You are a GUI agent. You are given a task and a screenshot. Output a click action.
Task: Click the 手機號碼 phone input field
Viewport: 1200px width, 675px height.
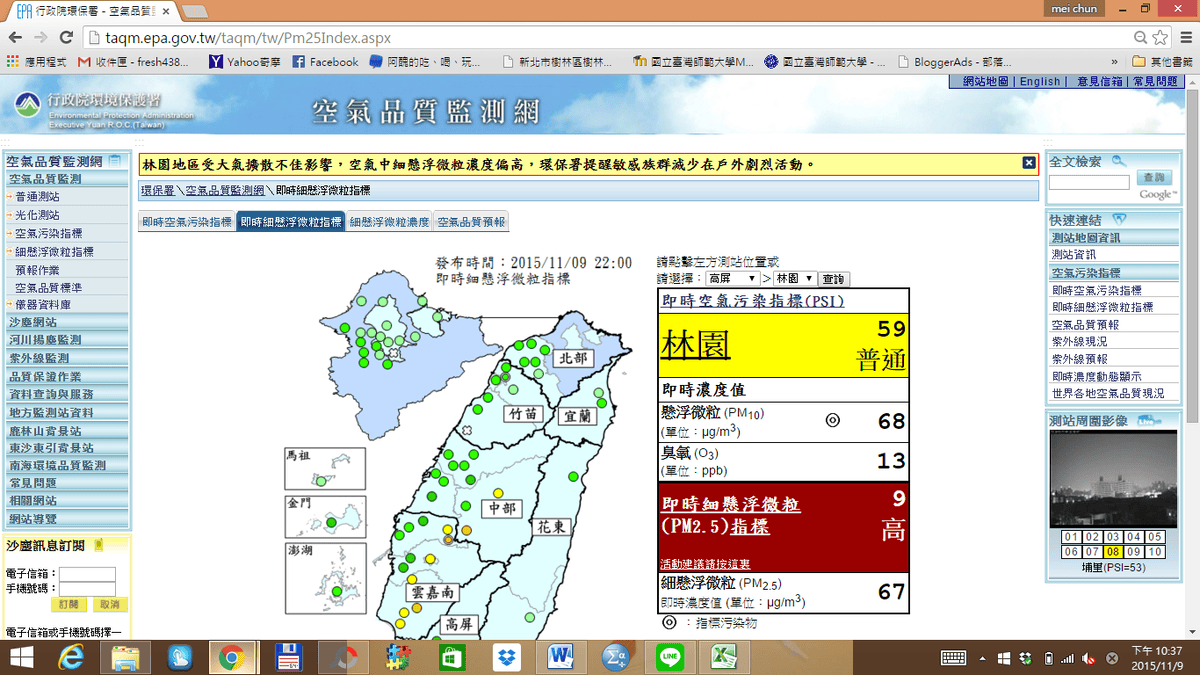pyautogui.click(x=87, y=589)
